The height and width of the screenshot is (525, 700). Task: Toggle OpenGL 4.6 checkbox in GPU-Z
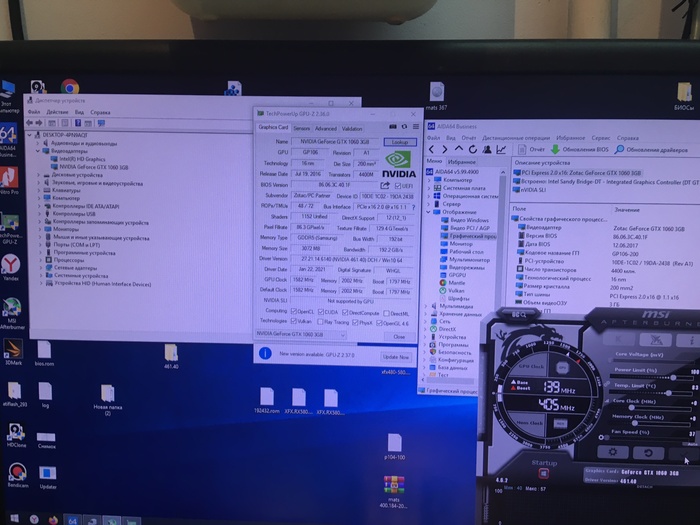(379, 323)
